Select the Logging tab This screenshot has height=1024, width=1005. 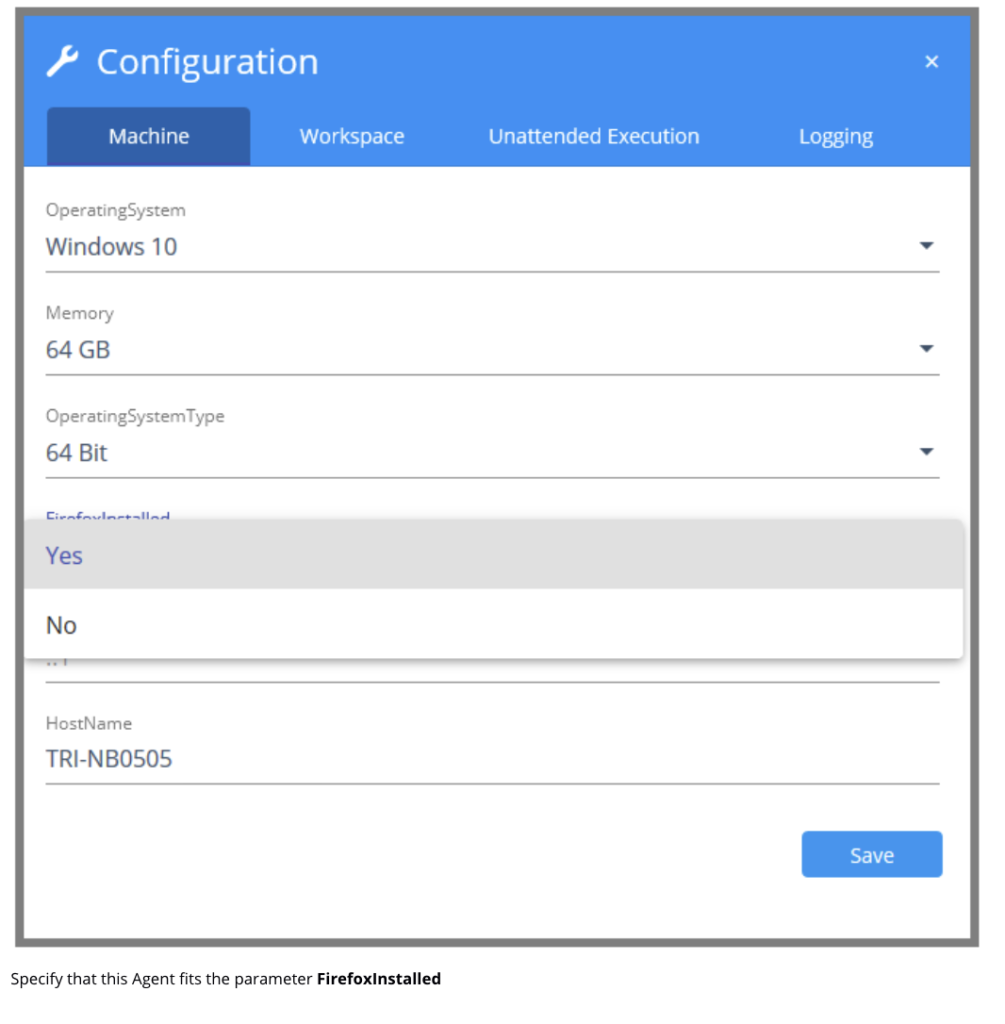[x=836, y=136]
